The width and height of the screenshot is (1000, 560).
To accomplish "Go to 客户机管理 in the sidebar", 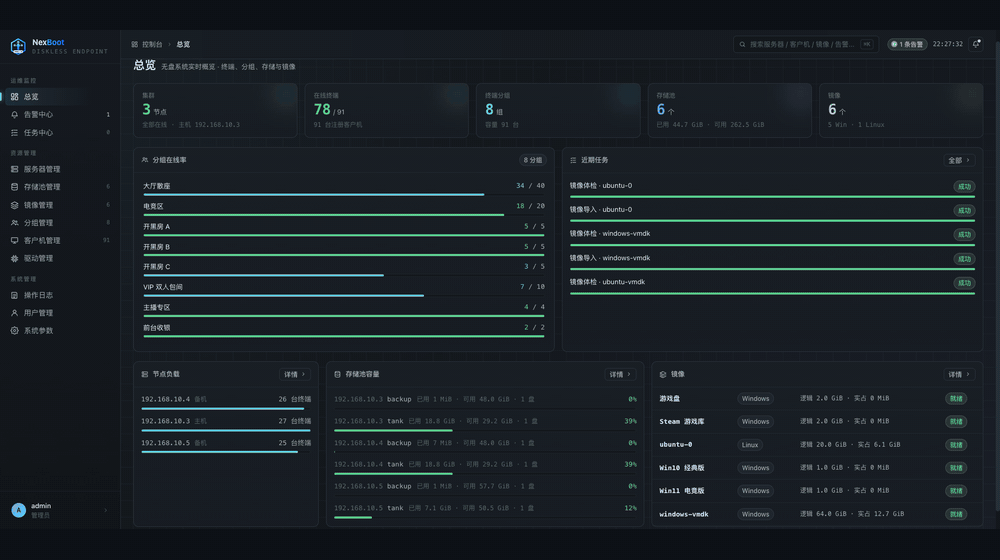I will pos(60,240).
